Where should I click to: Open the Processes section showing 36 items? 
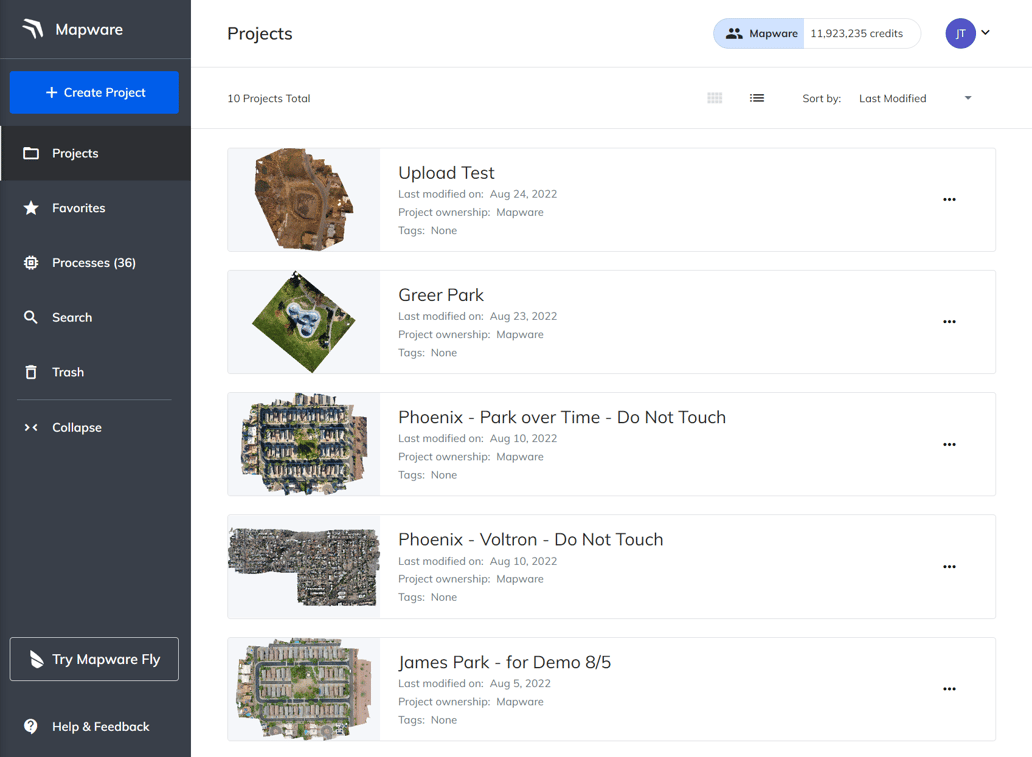pyautogui.click(x=94, y=262)
